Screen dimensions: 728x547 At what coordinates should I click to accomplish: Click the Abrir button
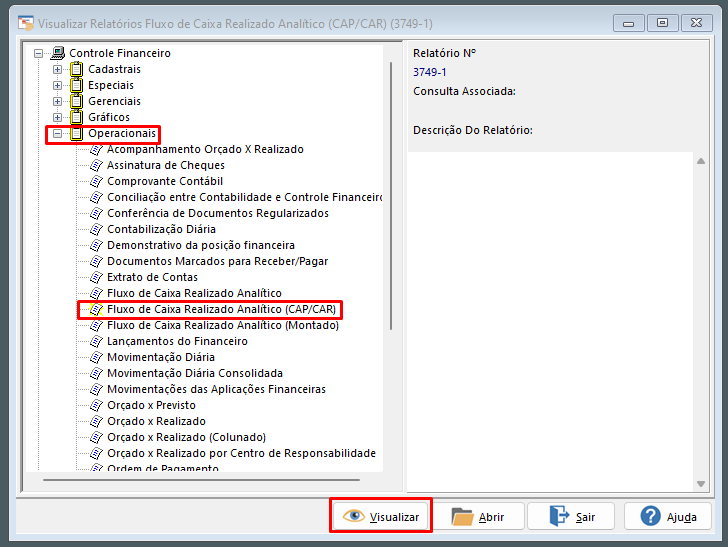[478, 516]
